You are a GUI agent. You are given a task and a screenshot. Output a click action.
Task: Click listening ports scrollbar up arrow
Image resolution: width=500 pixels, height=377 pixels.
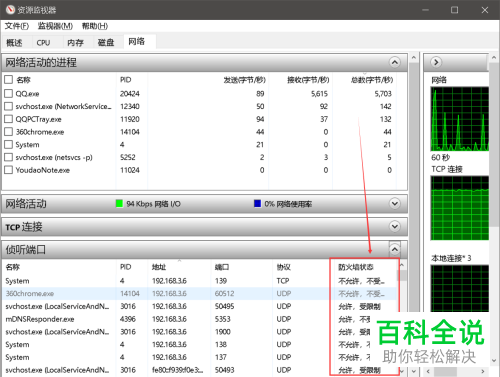coord(402,265)
